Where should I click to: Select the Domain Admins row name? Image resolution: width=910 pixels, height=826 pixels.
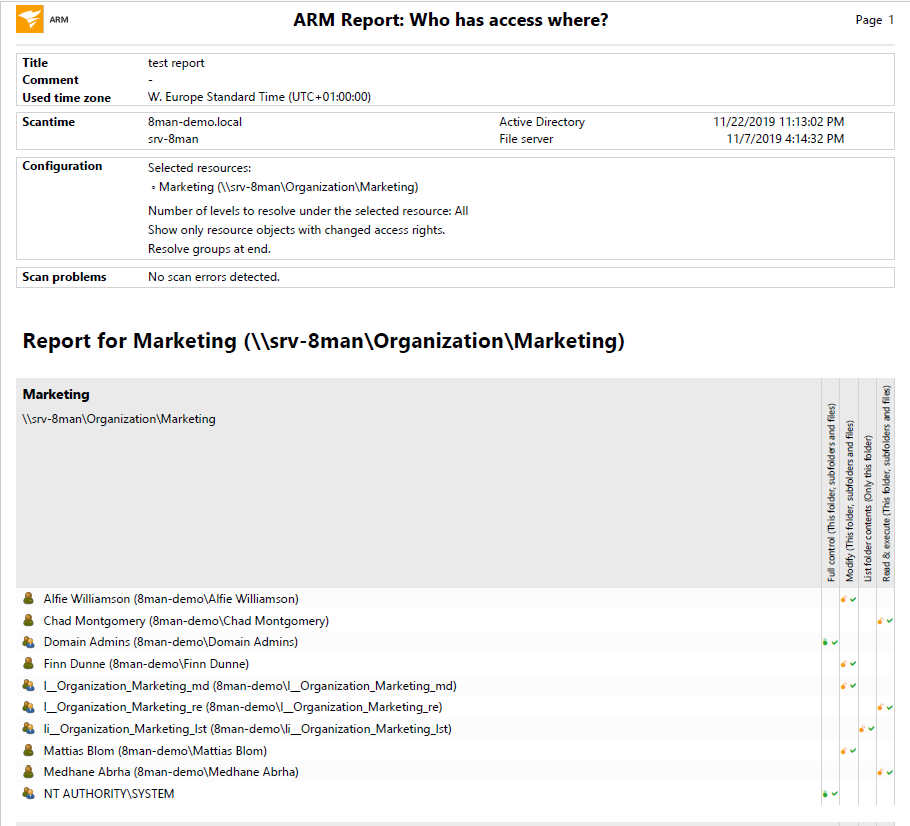[171, 642]
